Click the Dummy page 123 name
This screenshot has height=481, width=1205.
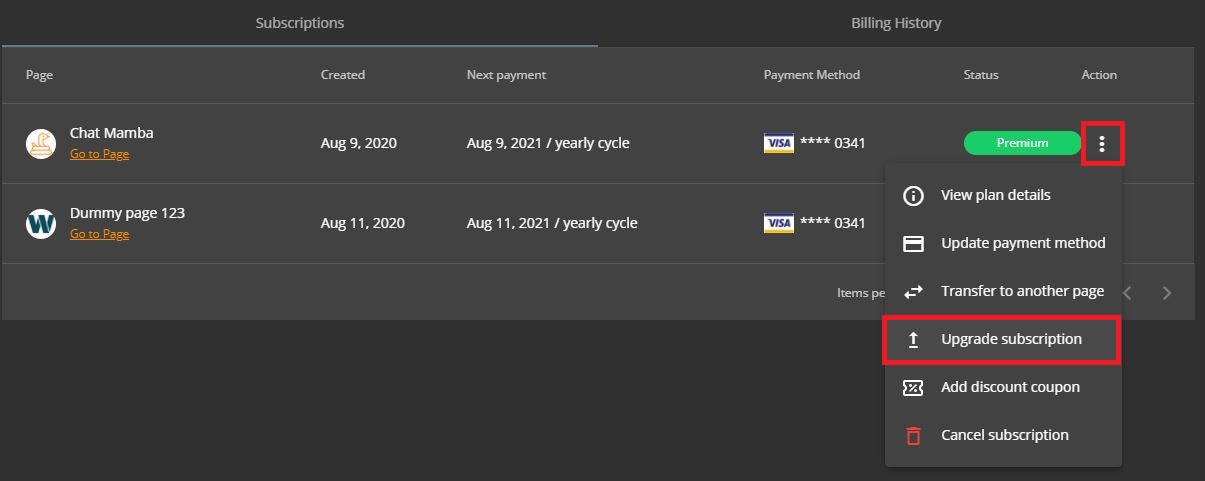point(127,213)
